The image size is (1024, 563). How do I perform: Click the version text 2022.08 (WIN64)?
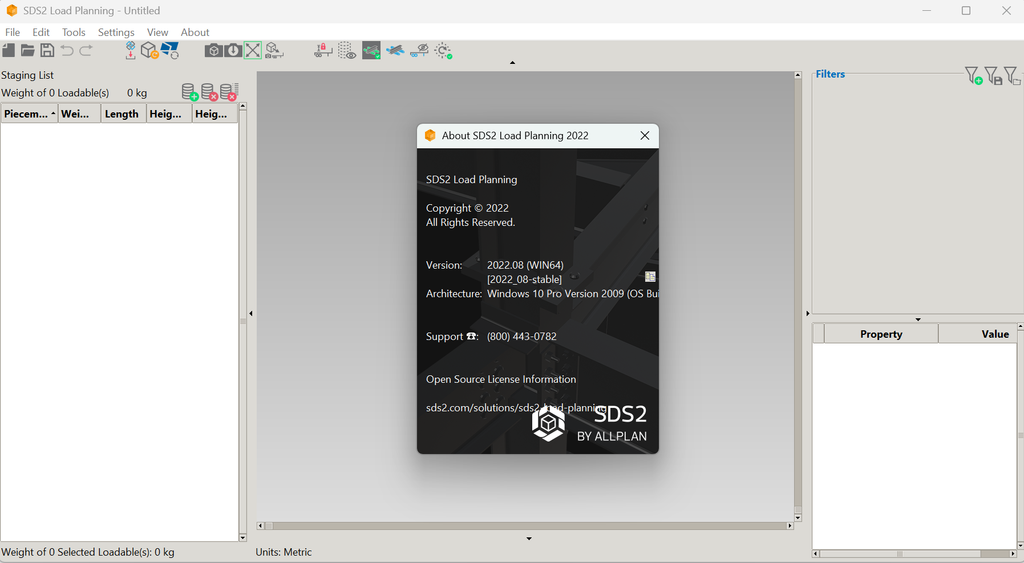pyautogui.click(x=525, y=265)
